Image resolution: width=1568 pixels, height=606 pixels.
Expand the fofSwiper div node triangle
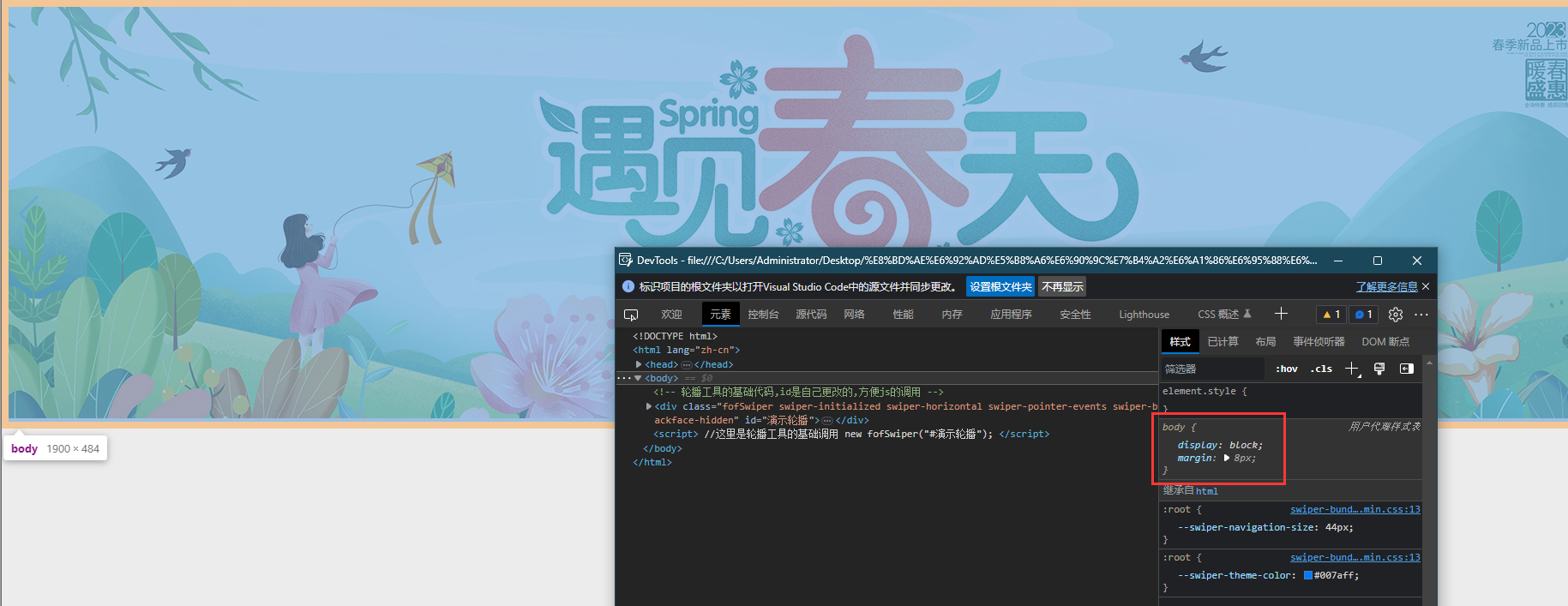point(649,406)
